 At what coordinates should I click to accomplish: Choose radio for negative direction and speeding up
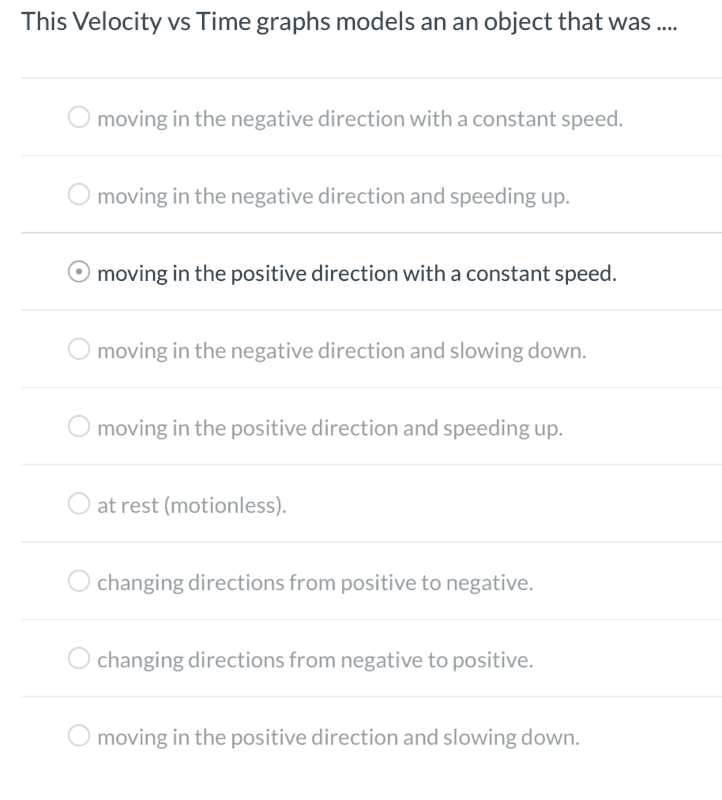pos(80,195)
